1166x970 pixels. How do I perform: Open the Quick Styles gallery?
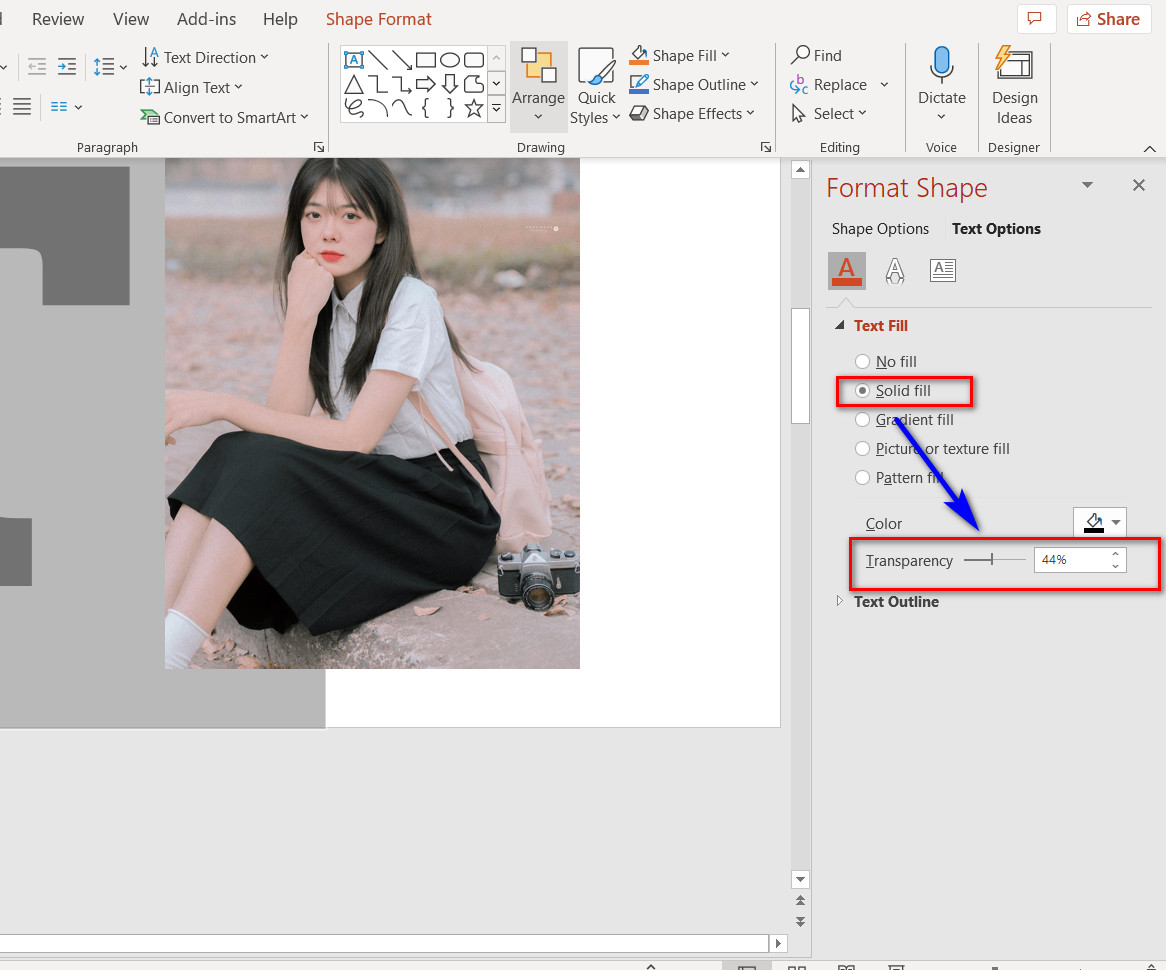[x=596, y=85]
